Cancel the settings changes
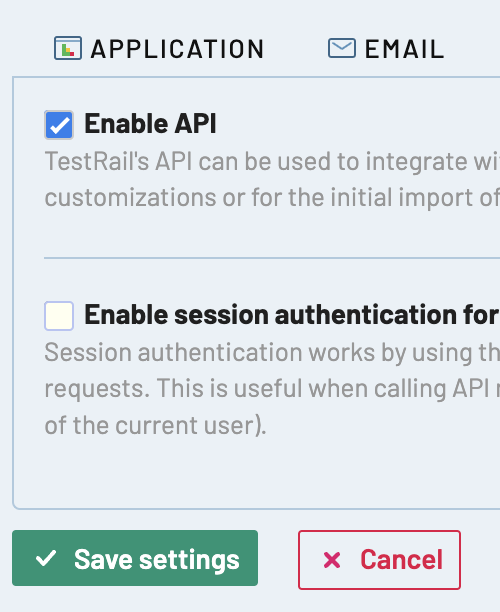The height and width of the screenshot is (612, 500). click(x=379, y=560)
